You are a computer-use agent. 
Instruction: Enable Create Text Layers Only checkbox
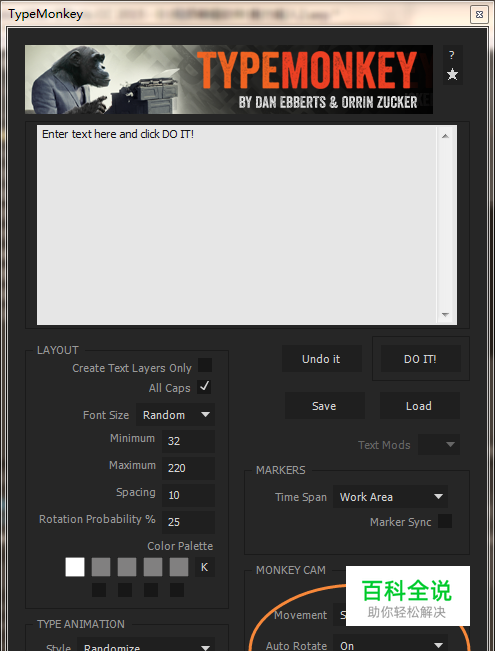[x=205, y=365]
